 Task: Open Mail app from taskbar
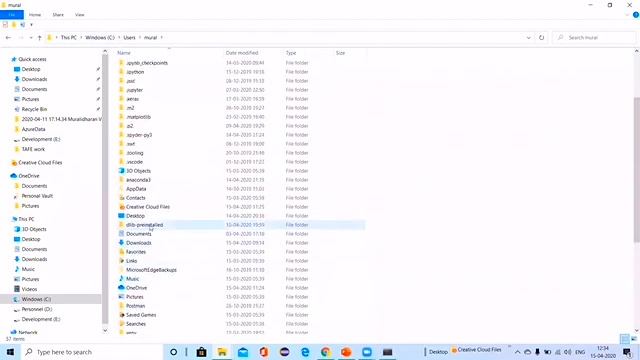tap(243, 352)
